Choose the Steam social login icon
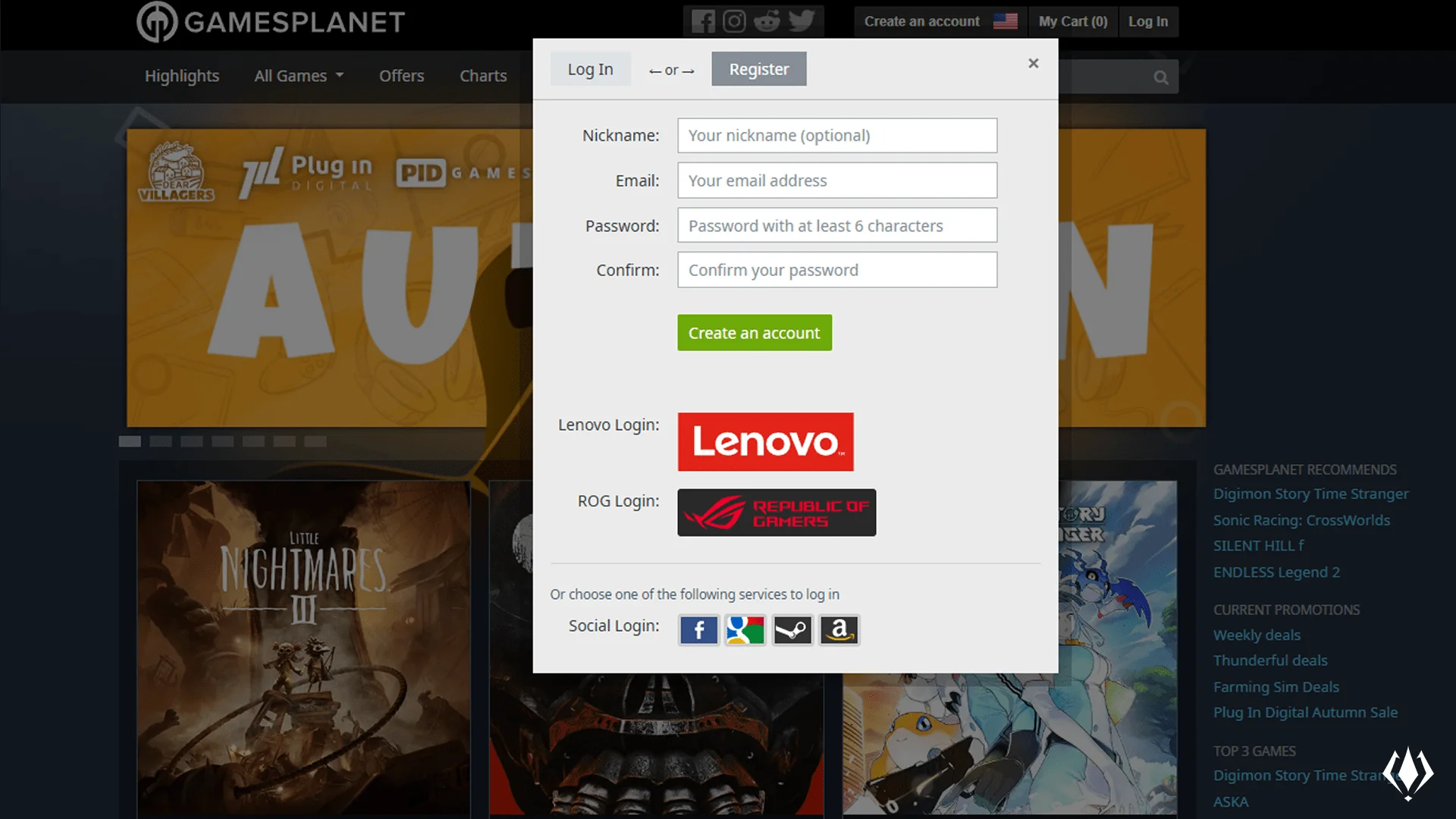The width and height of the screenshot is (1456, 819). pos(792,629)
